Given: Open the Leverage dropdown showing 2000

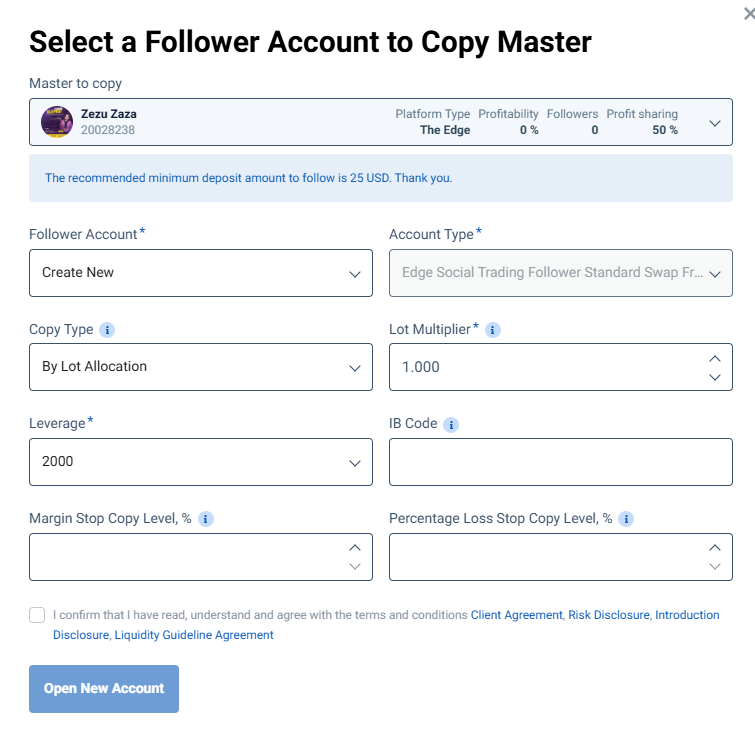Looking at the screenshot, I should point(201,462).
